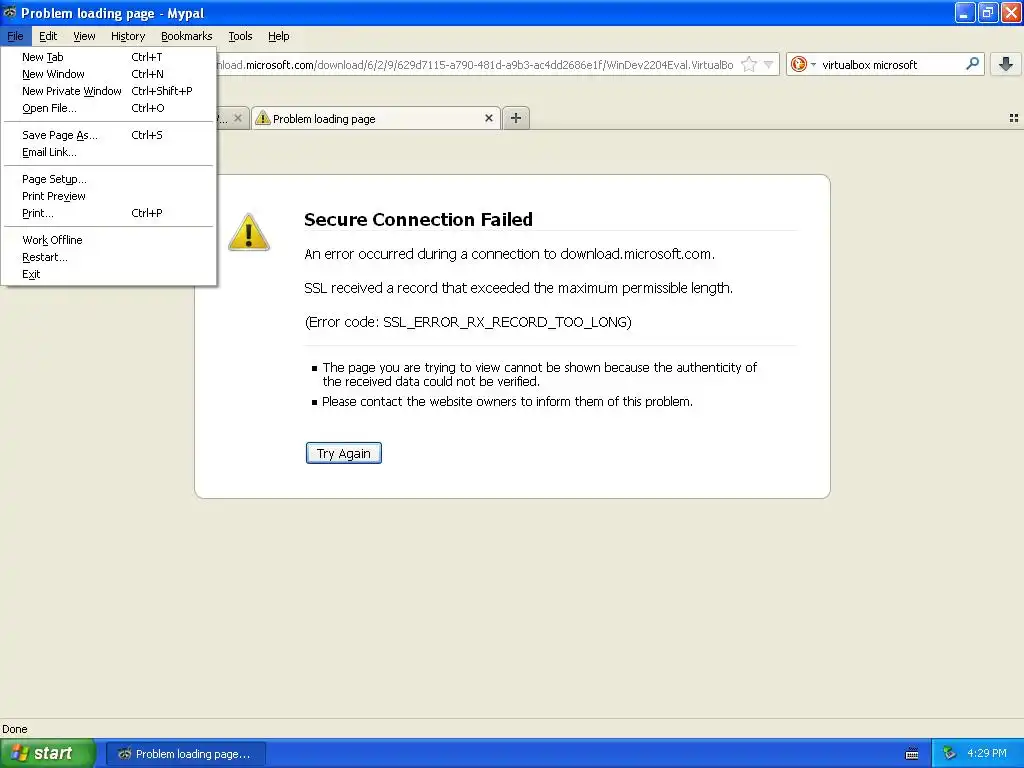Click the large yellow warning triangle icon
Screen dimensions: 1024x768
249,232
